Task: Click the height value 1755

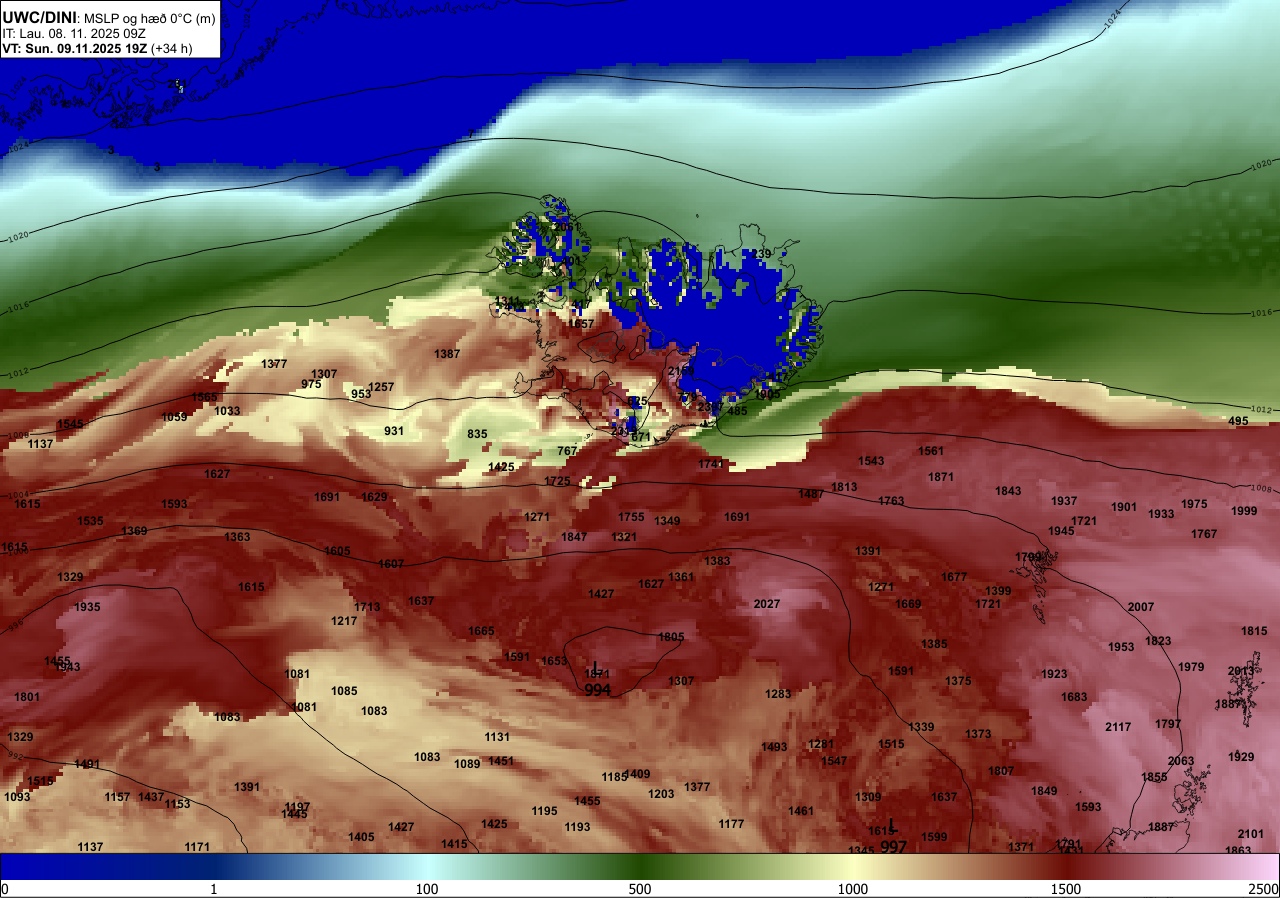Action: 631,517
